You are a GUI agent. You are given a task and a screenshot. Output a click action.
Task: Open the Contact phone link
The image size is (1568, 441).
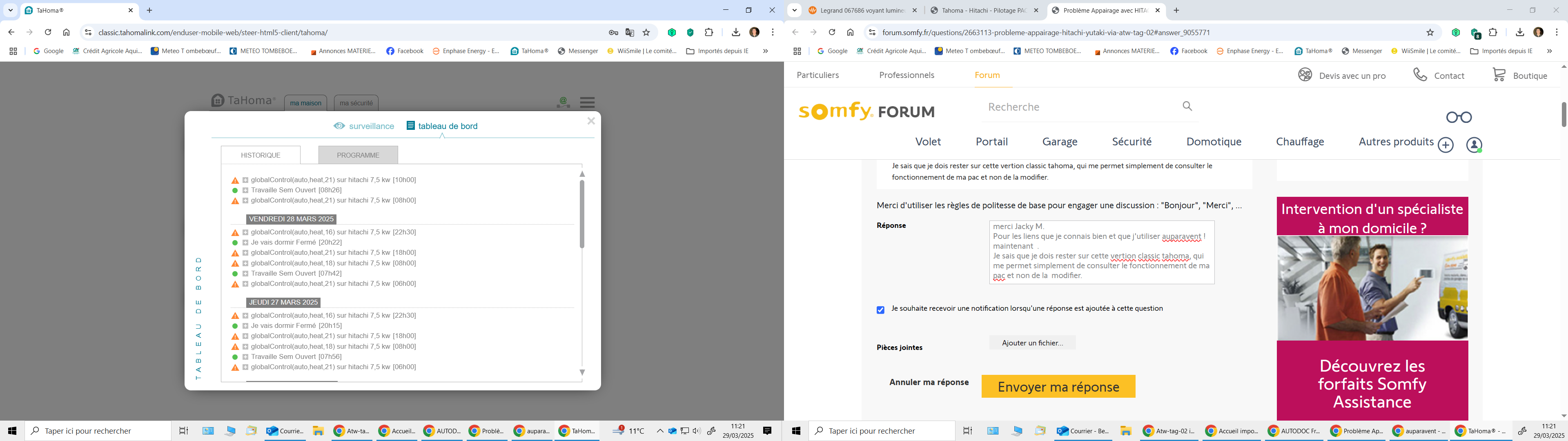point(1439,75)
